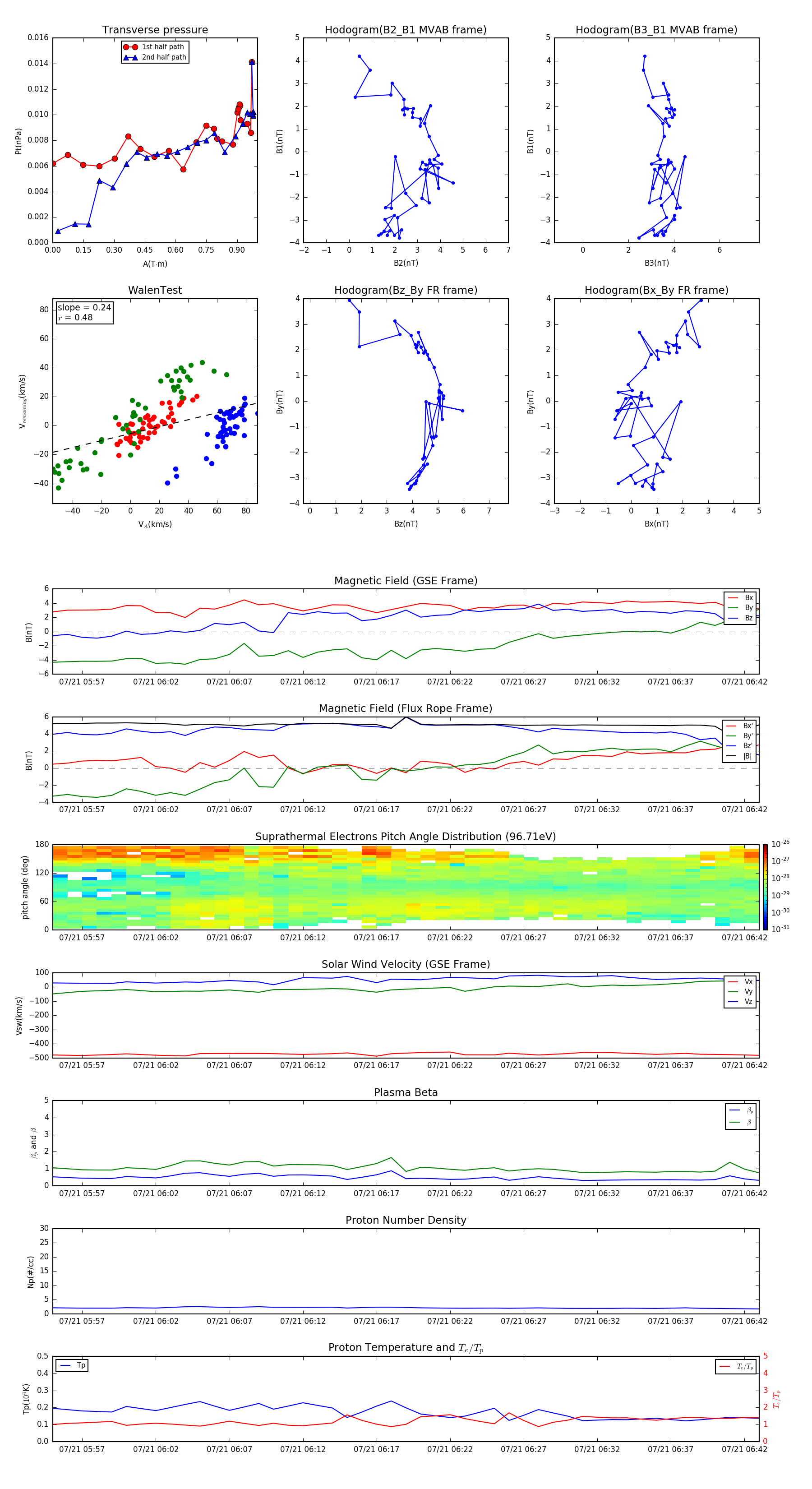Click the 'Bz(nT)' x-axis label

coord(406,524)
